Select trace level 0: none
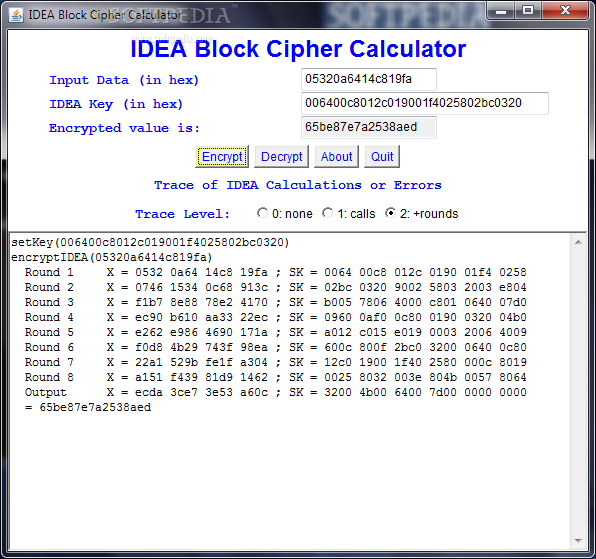The width and height of the screenshot is (596, 559). click(285, 214)
